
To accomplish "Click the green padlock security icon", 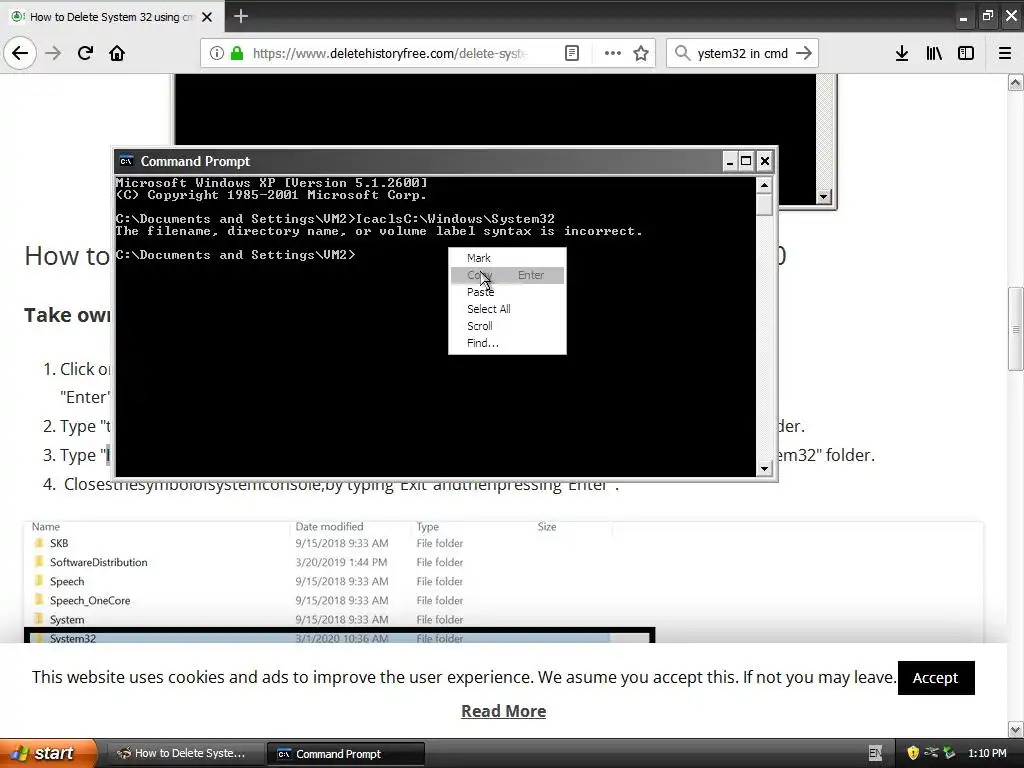I will point(237,53).
